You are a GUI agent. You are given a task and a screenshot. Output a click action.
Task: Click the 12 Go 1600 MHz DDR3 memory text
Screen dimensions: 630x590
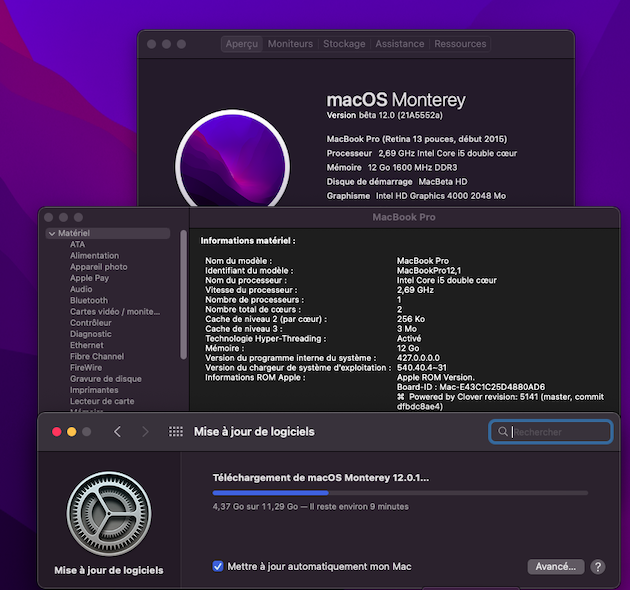413,167
